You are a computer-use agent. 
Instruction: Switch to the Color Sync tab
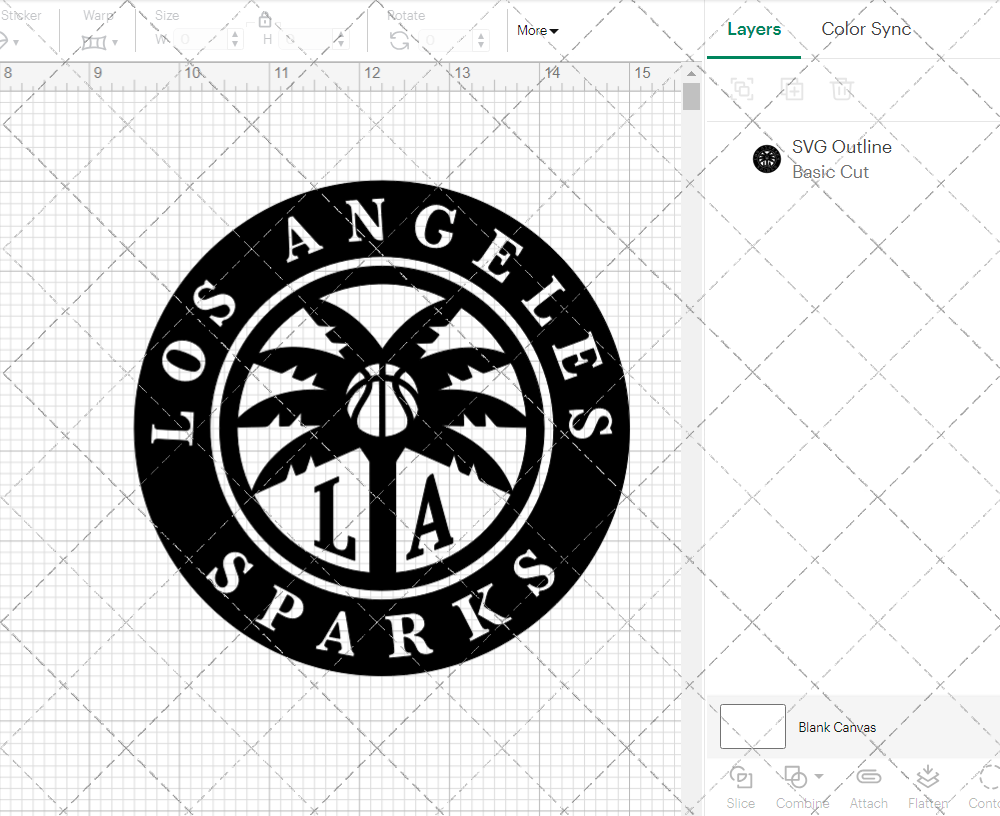tap(866, 29)
